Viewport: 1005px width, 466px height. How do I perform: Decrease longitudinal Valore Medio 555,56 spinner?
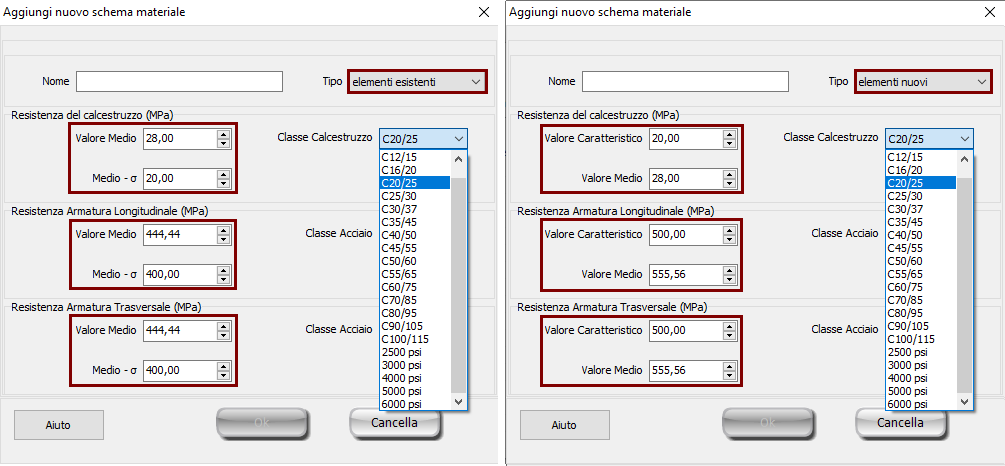pos(729,279)
